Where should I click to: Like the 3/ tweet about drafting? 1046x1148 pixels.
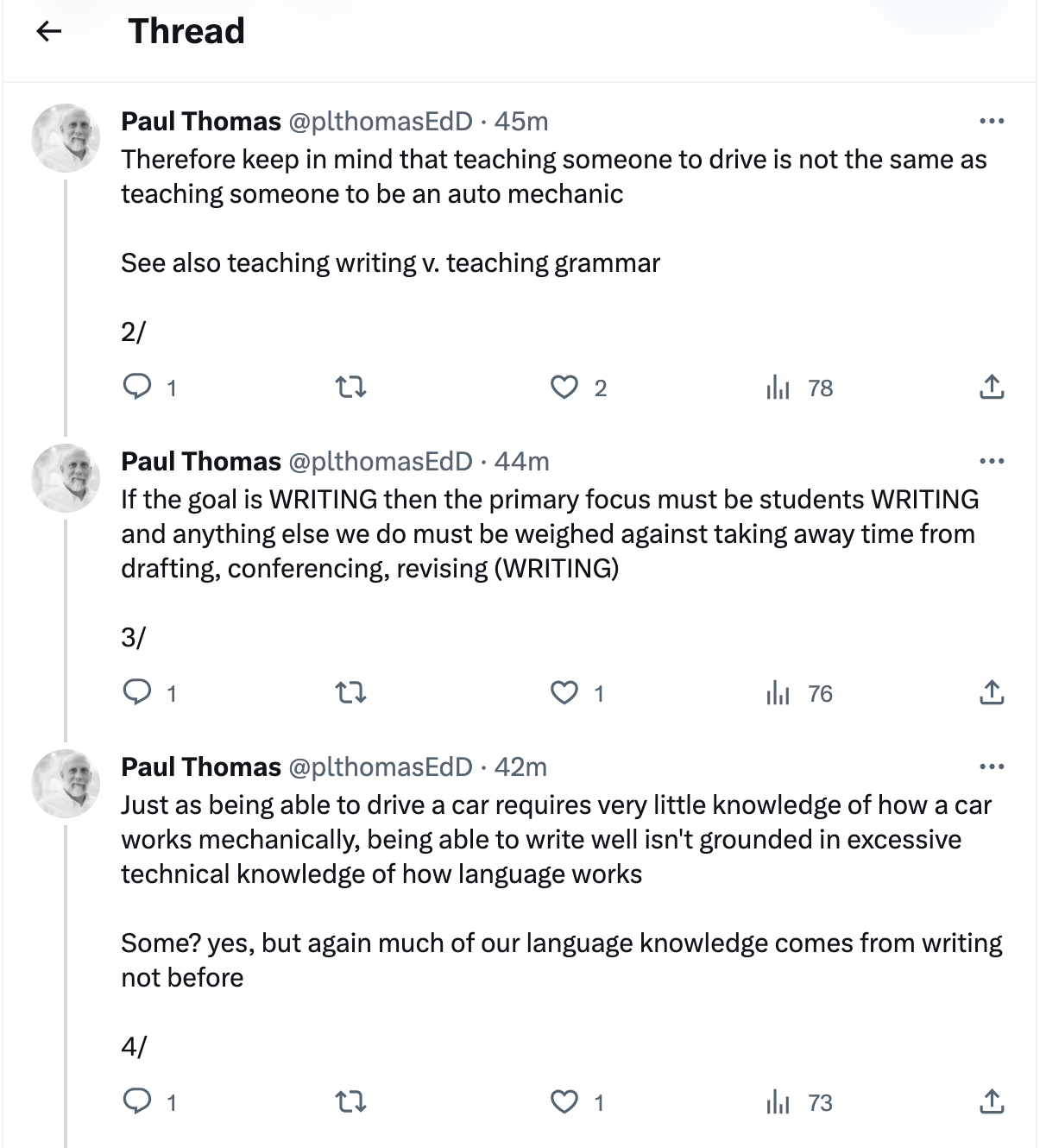[x=564, y=693]
